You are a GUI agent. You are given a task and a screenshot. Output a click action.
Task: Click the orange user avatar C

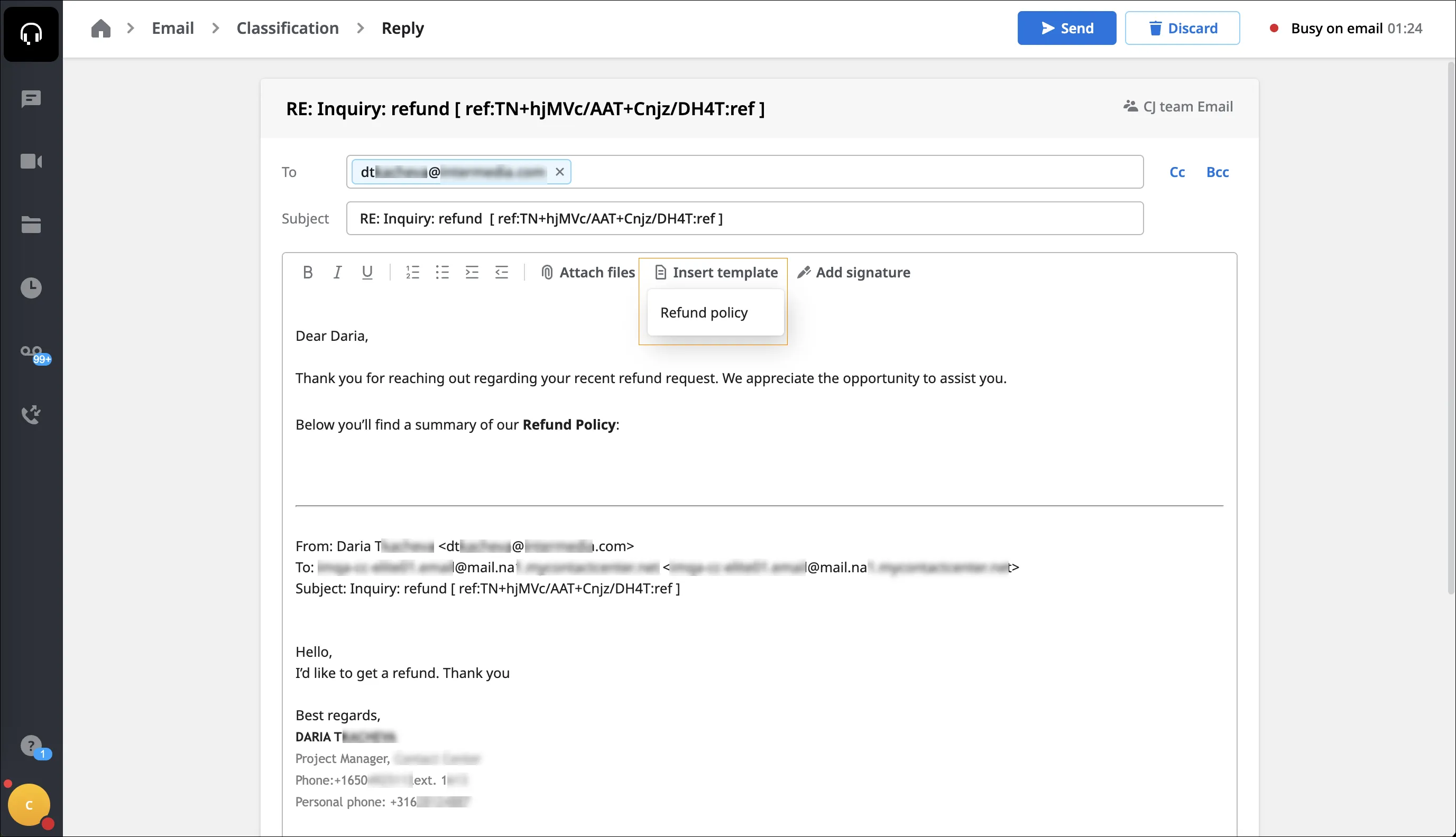tap(29, 805)
